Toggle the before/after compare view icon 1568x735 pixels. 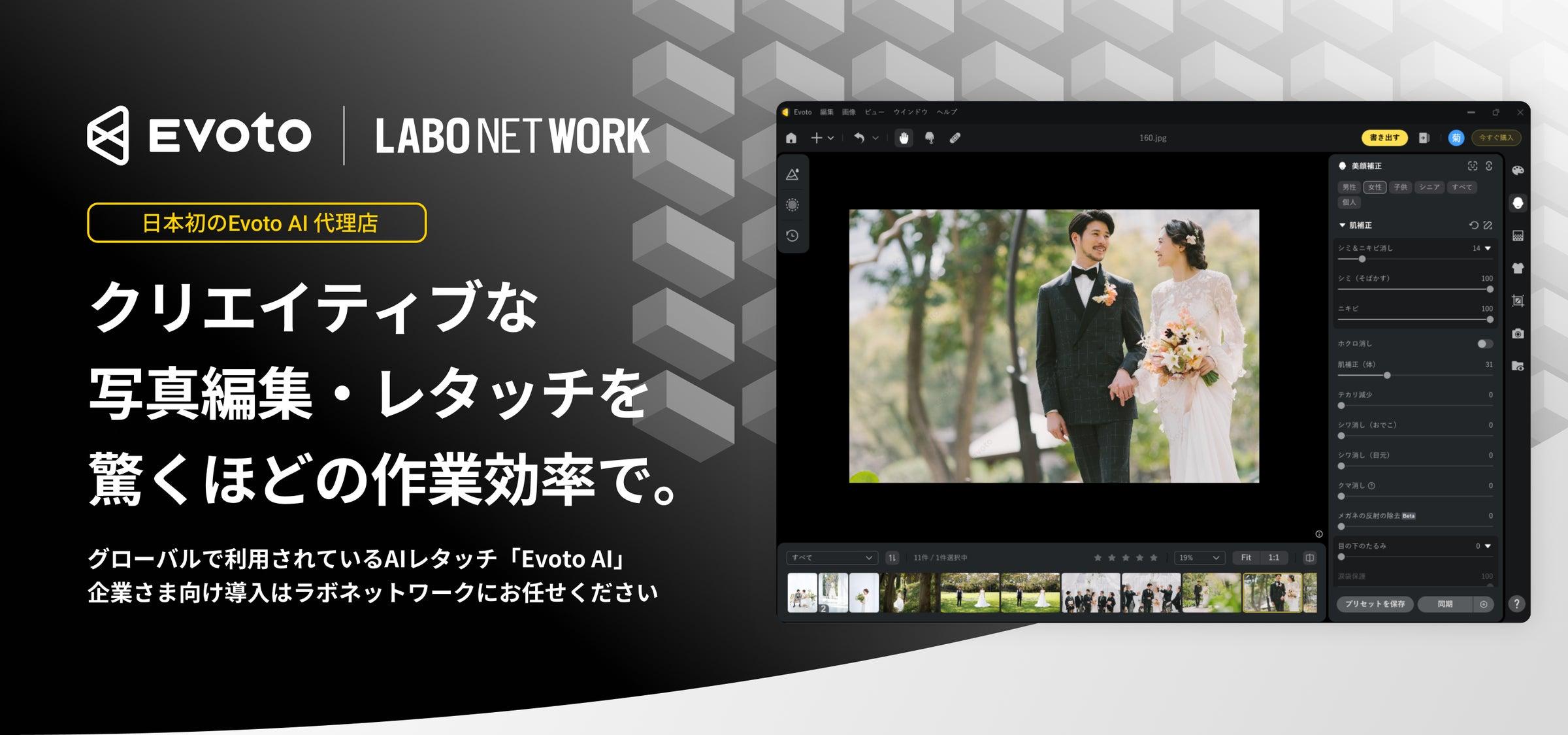tap(1309, 558)
